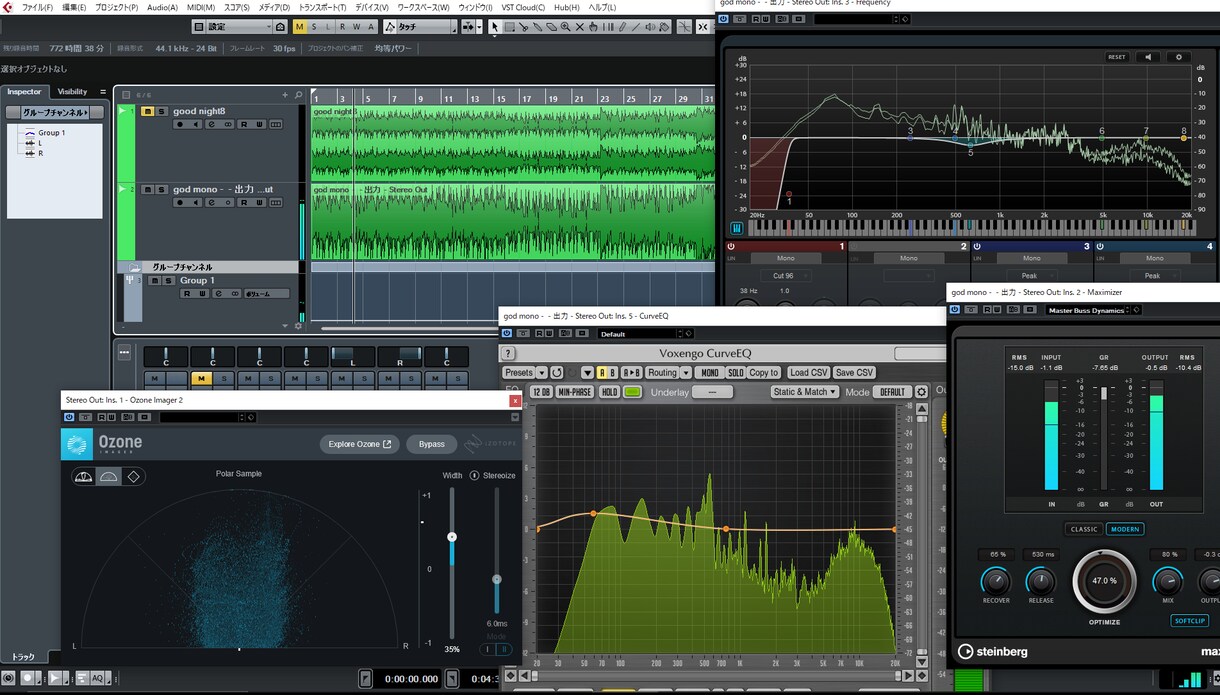1220x695 pixels.
Task: Select the Group 1 track name
Action: (197, 281)
